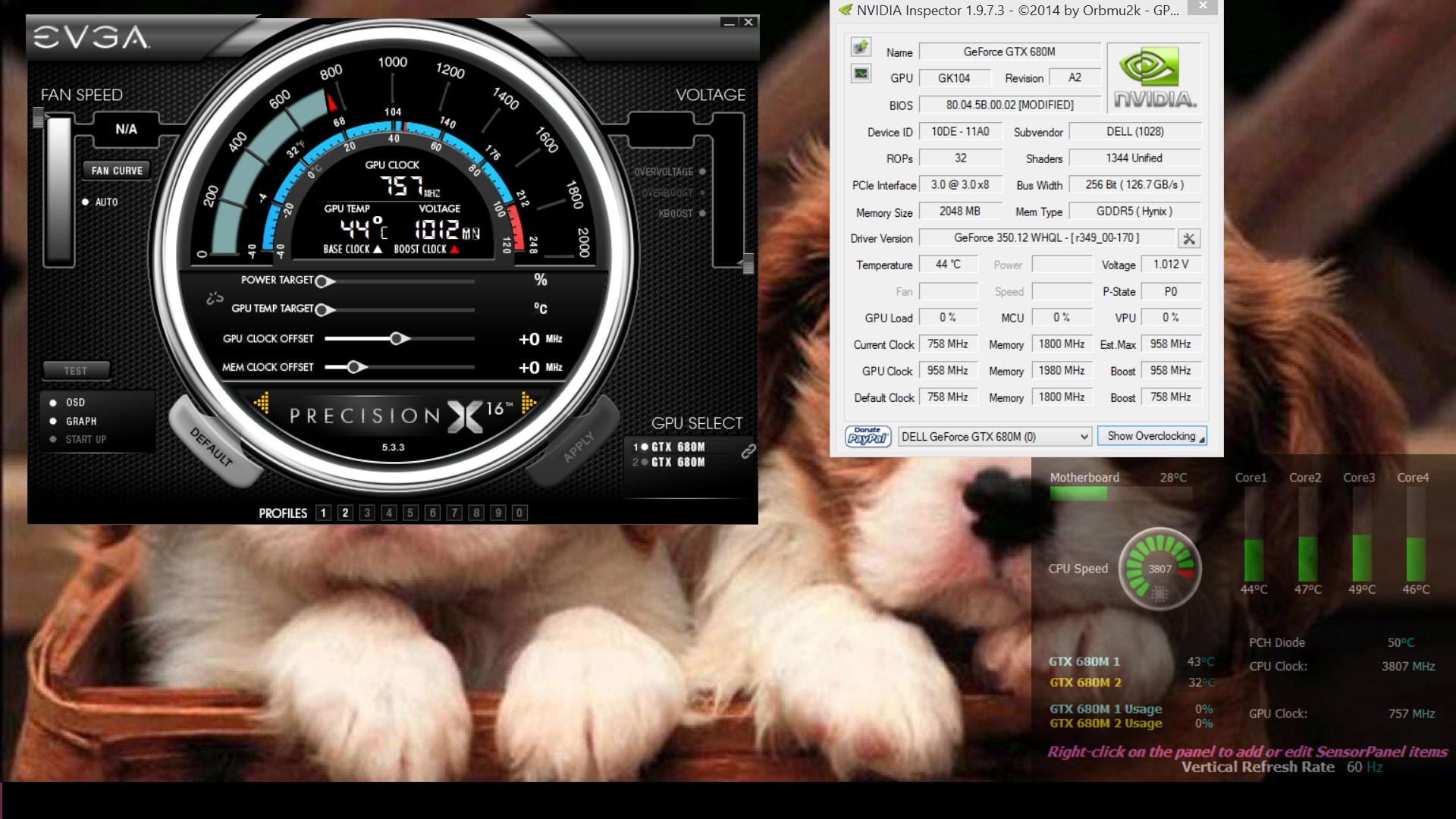Click the BIOS version field
The image size is (1456, 819).
pos(1010,105)
